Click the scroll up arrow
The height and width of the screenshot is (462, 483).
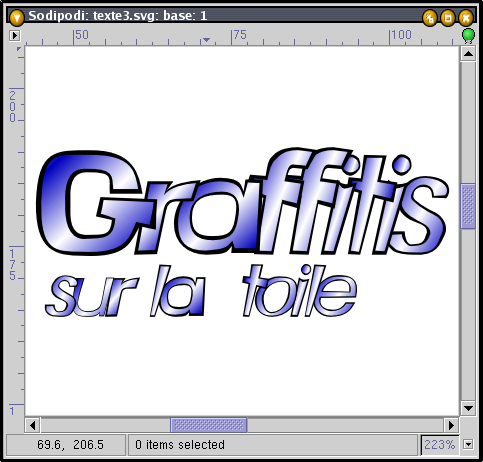[x=468, y=54]
